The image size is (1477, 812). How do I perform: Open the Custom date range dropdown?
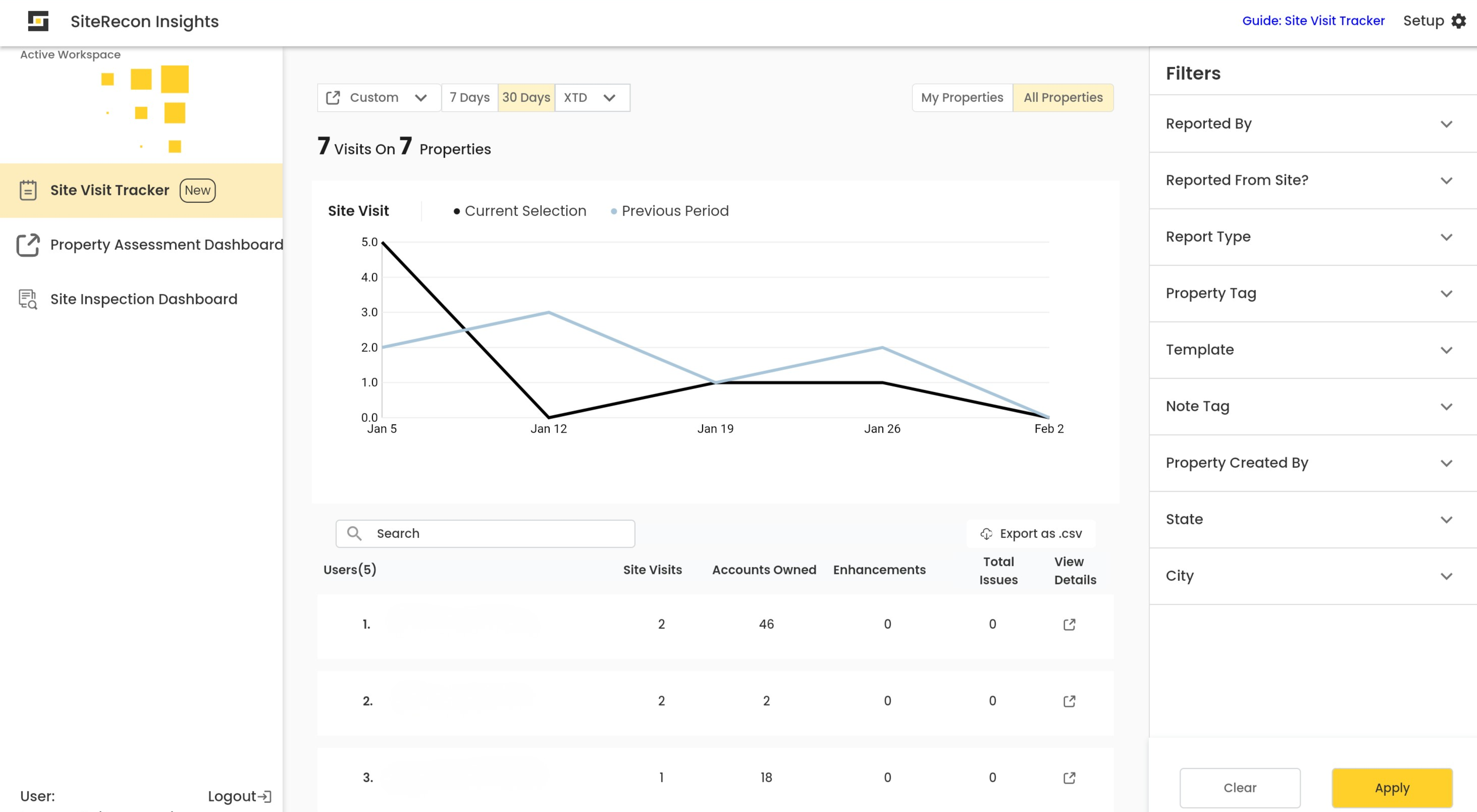[379, 97]
